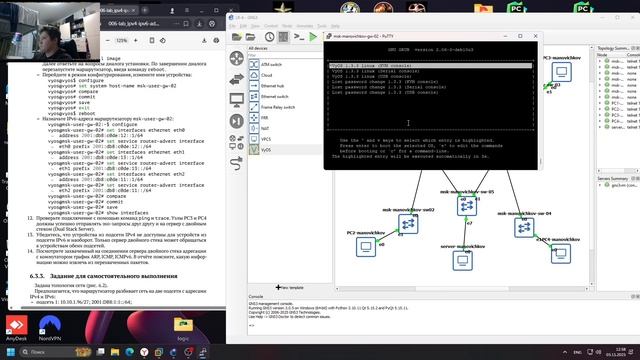Toggle show interface labels toolbar icon

[283, 37]
